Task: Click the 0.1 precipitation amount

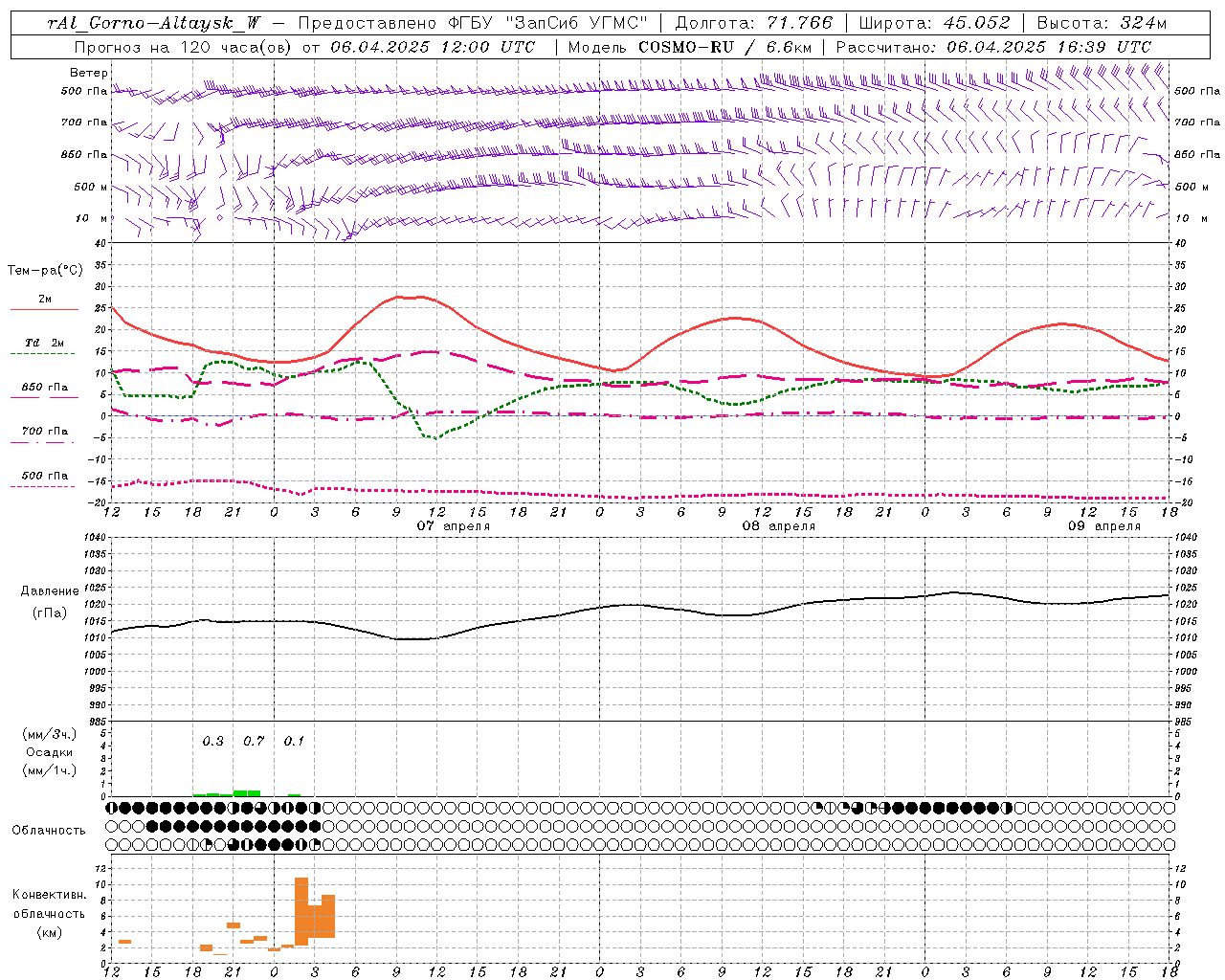Action: (x=294, y=742)
